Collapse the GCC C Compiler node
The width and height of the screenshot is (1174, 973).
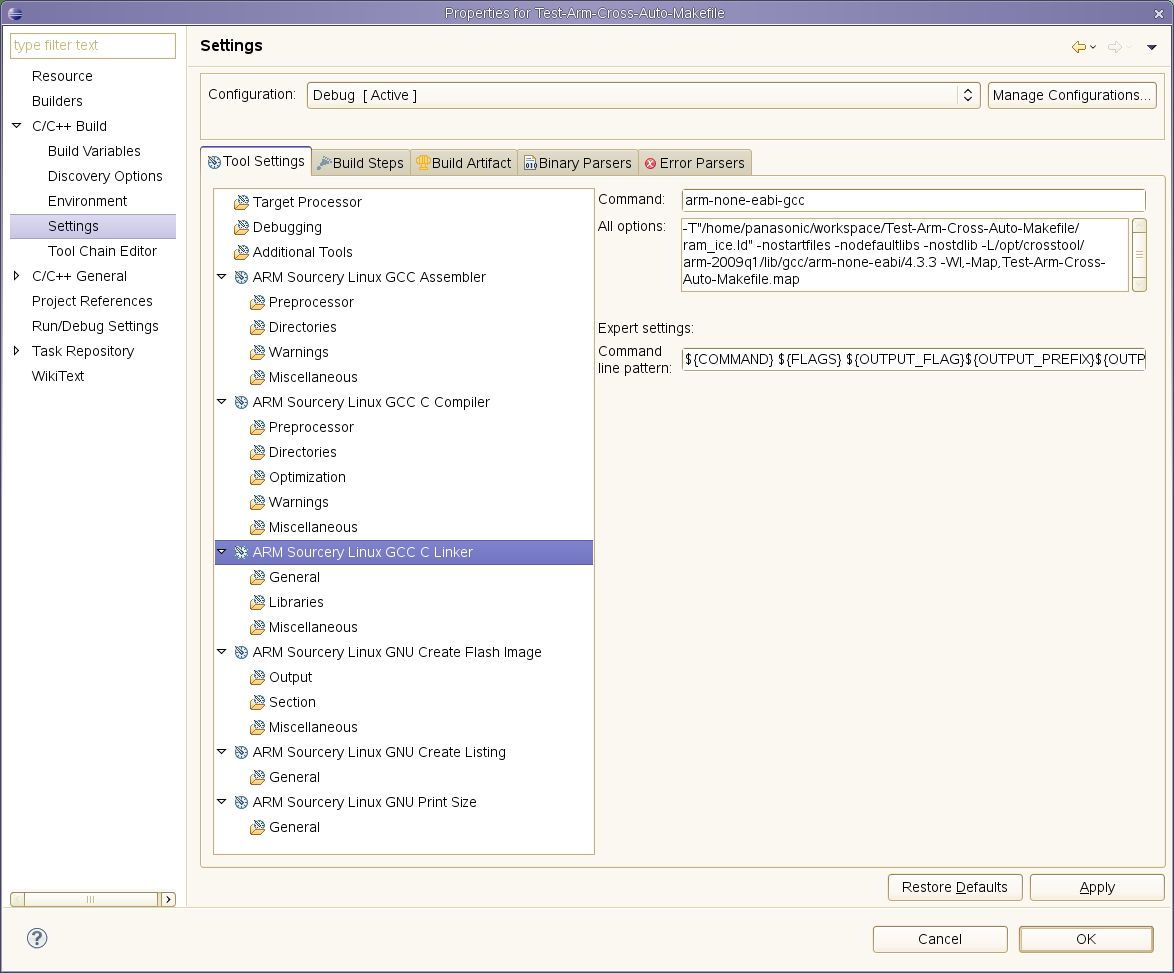click(222, 402)
